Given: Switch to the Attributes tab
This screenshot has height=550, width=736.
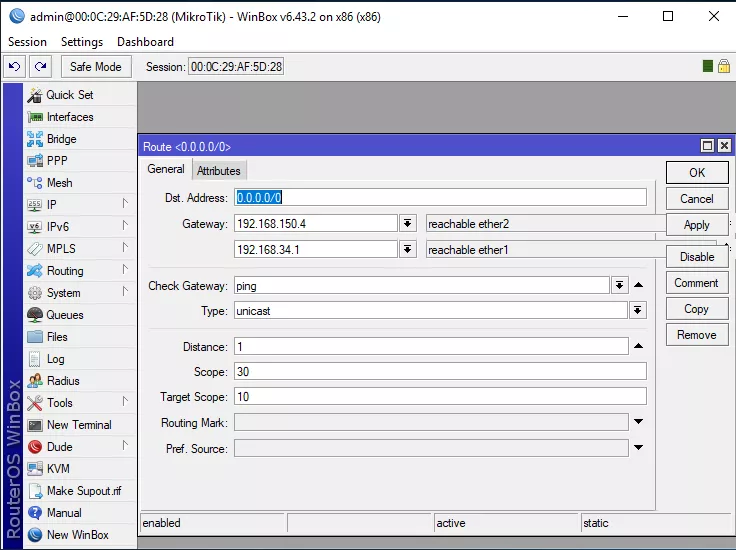Looking at the screenshot, I should 219,171.
